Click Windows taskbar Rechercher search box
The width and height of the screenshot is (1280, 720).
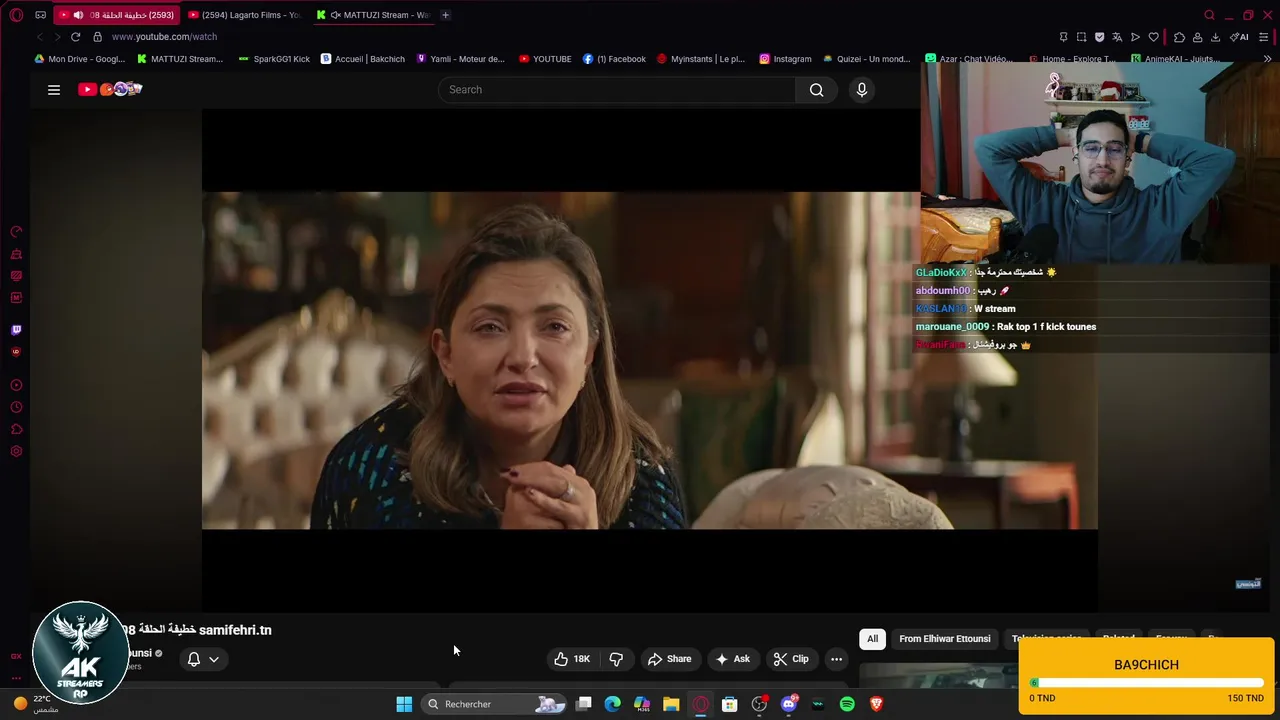493,704
